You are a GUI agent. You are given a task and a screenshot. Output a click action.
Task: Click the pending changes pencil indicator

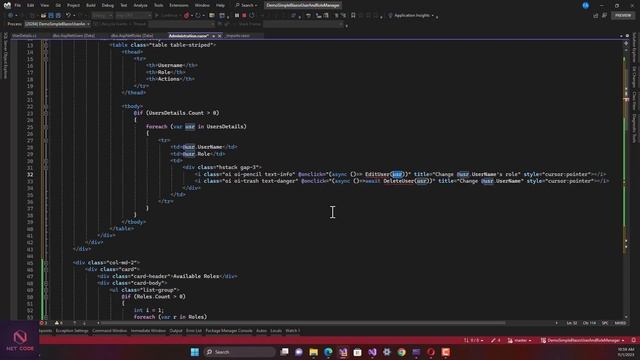pos(496,340)
